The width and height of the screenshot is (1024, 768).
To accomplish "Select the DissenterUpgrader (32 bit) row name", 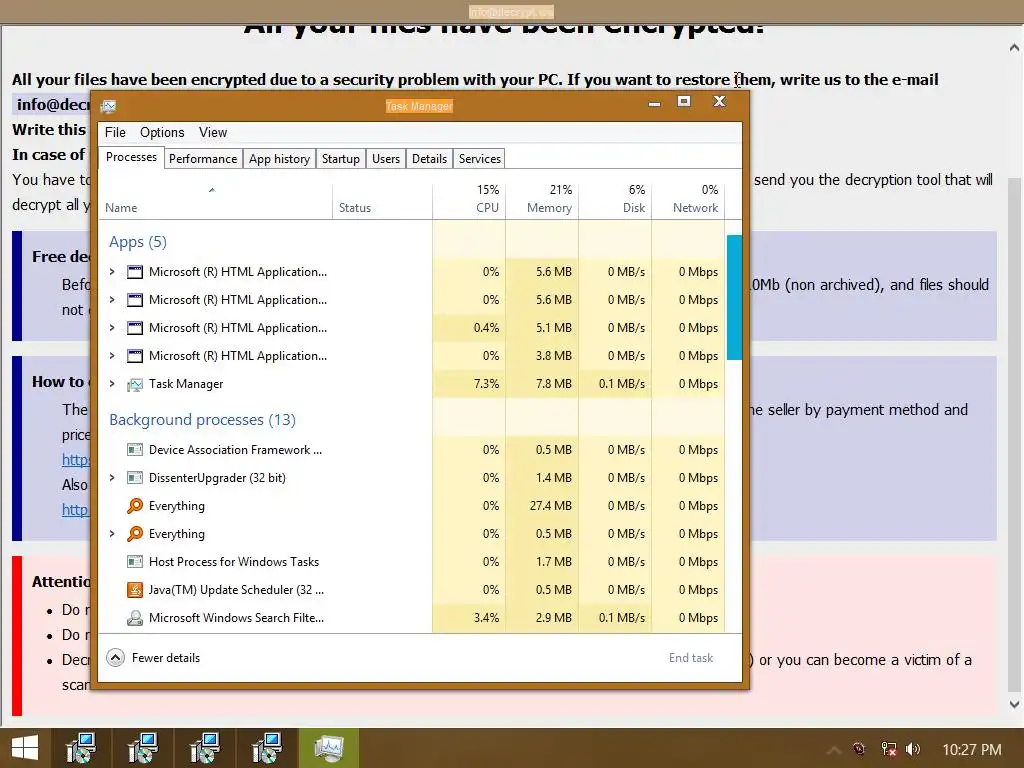I will (217, 478).
